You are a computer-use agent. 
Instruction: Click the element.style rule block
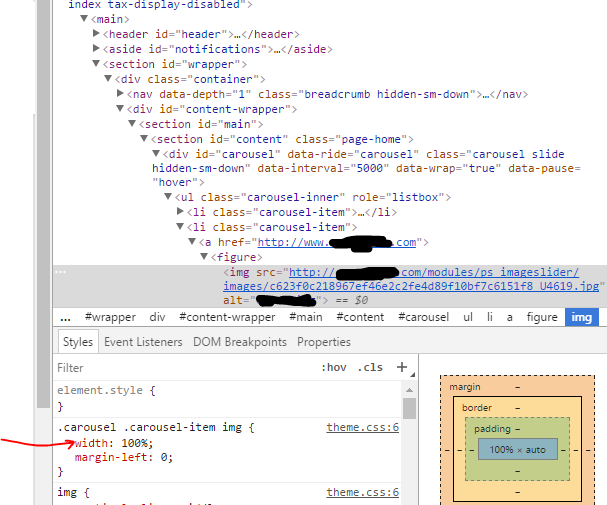coord(227,399)
